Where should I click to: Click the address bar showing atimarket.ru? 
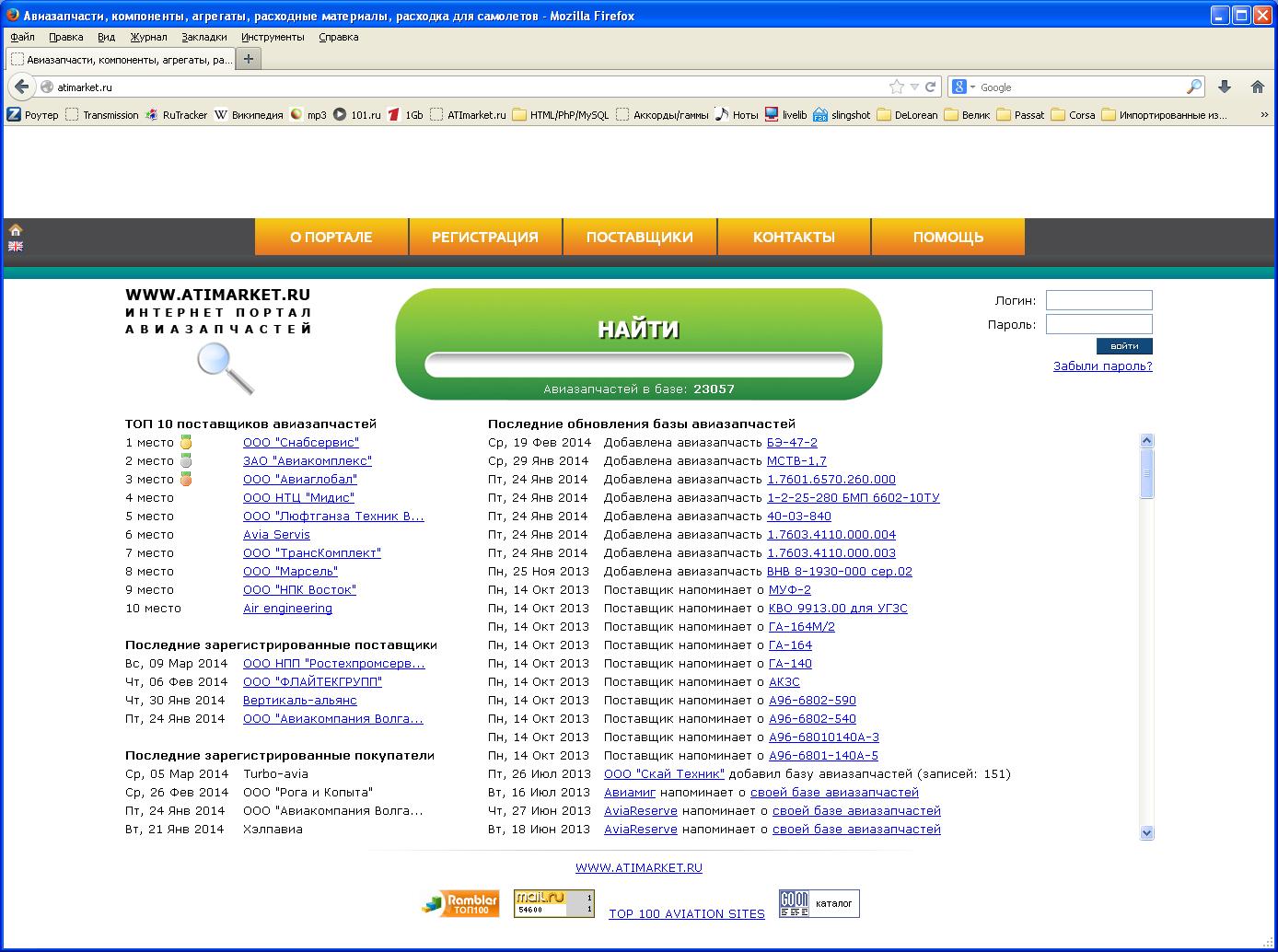click(460, 87)
